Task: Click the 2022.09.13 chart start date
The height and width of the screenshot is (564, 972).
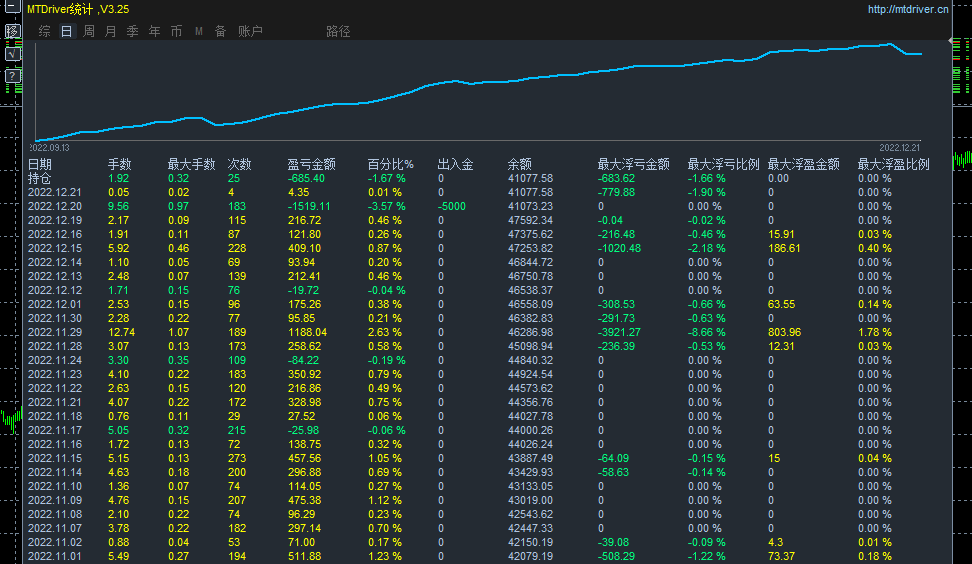Action: coord(50,148)
